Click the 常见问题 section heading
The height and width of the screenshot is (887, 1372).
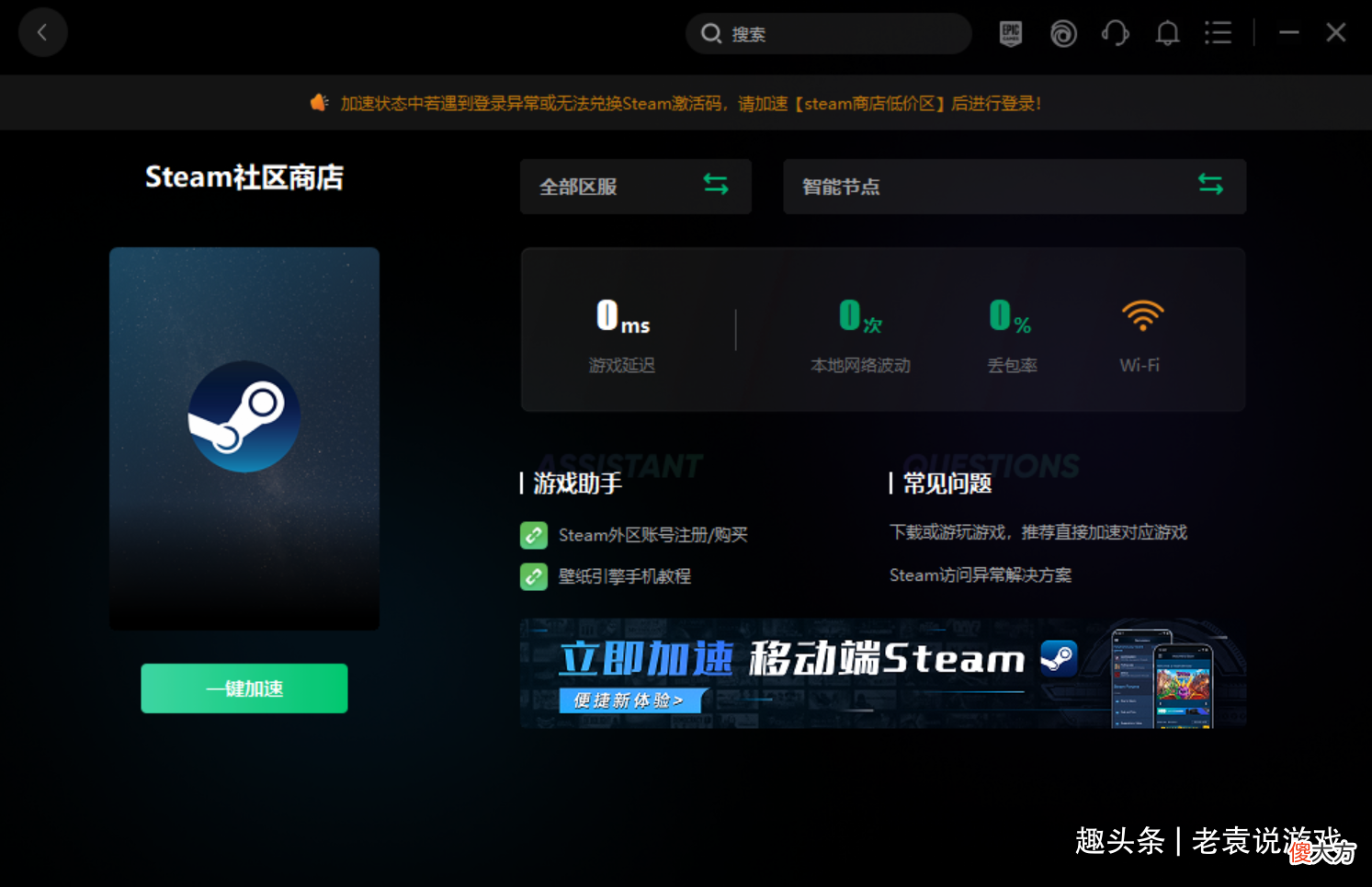coord(947,483)
